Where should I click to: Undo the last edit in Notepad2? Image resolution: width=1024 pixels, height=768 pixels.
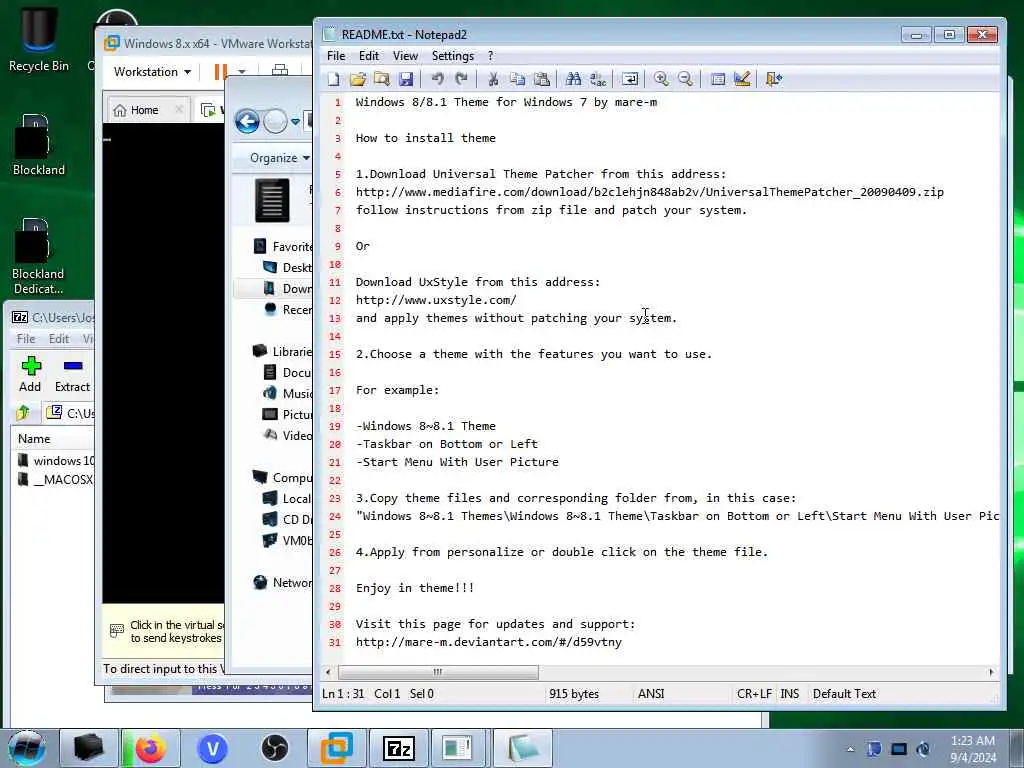[438, 79]
